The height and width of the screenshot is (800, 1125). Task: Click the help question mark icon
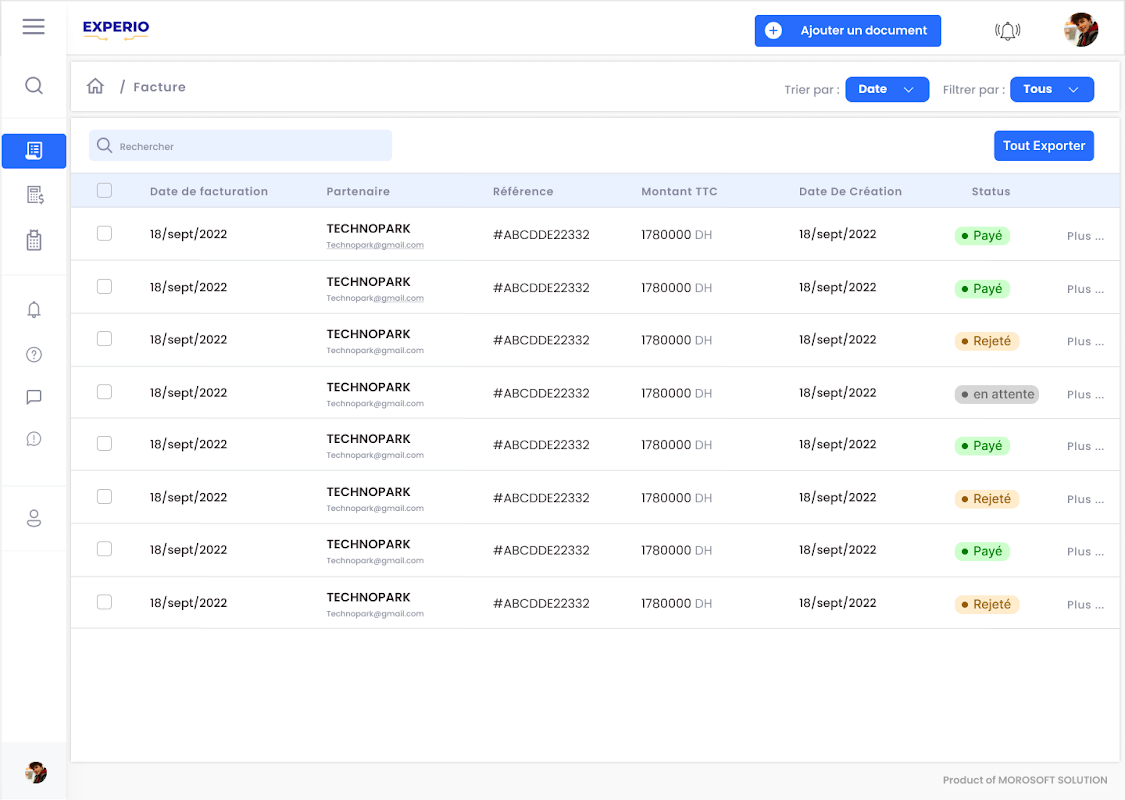pyautogui.click(x=34, y=354)
